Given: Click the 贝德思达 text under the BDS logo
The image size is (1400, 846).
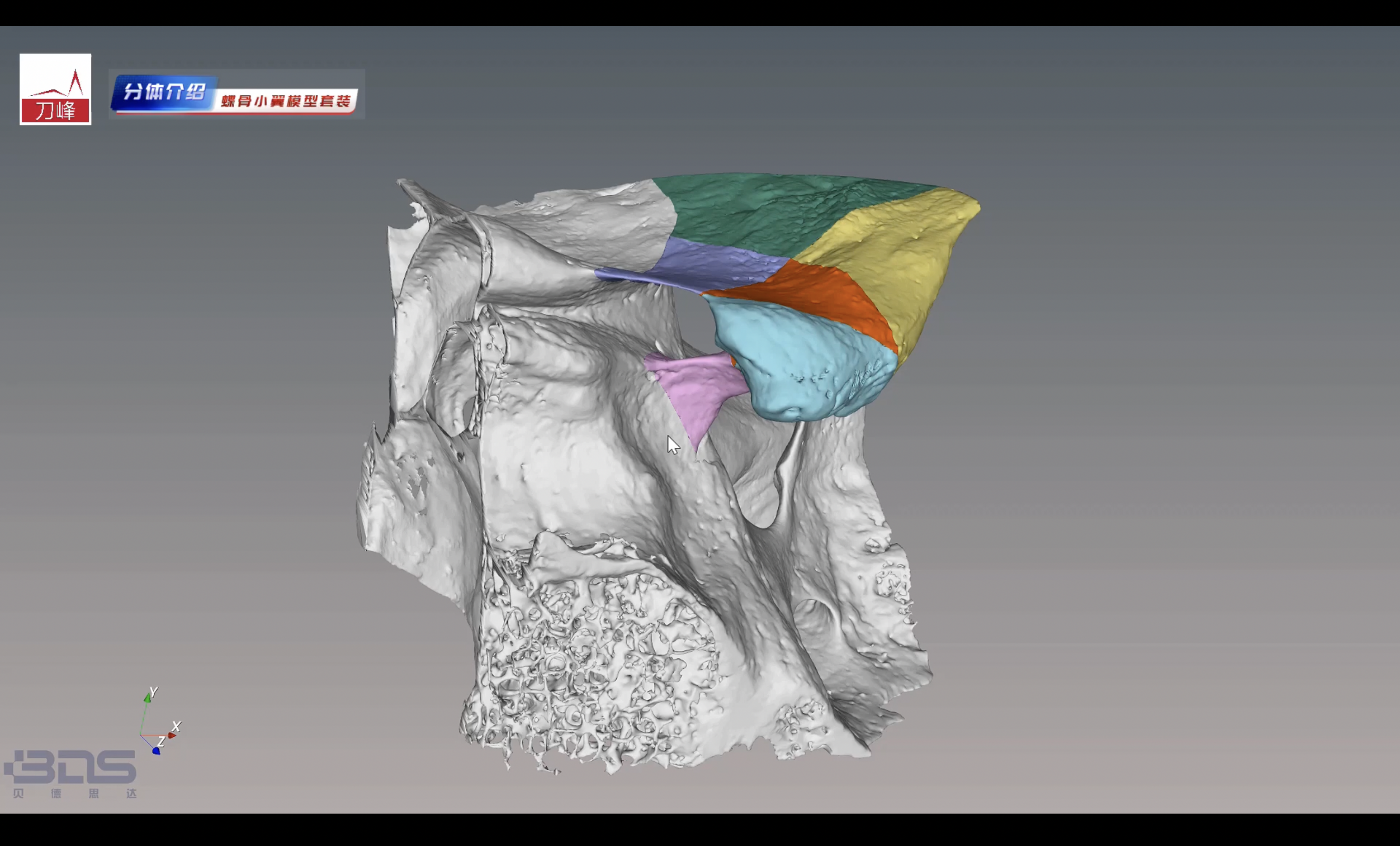Looking at the screenshot, I should (75, 793).
